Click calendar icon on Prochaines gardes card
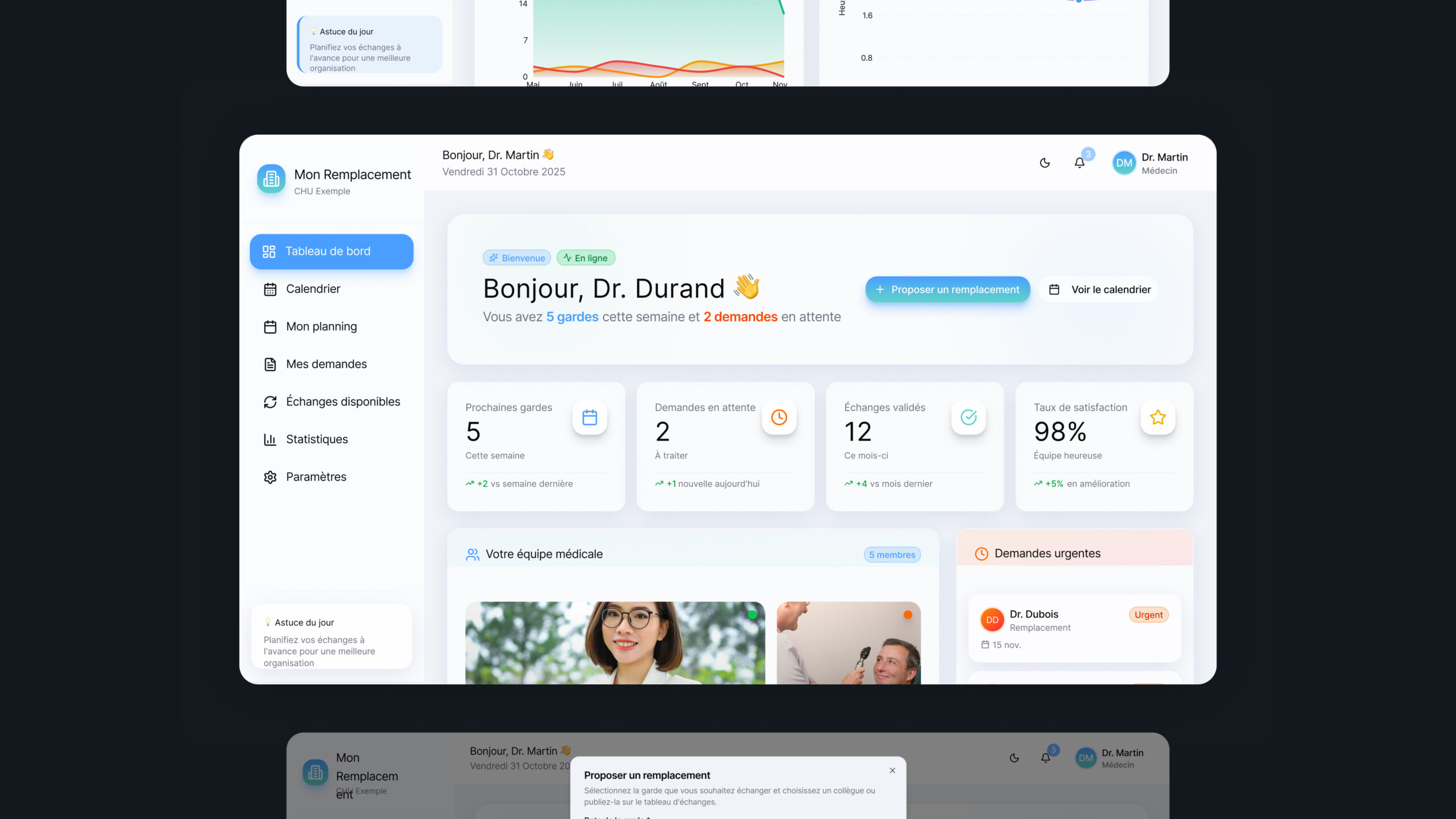 [x=590, y=417]
